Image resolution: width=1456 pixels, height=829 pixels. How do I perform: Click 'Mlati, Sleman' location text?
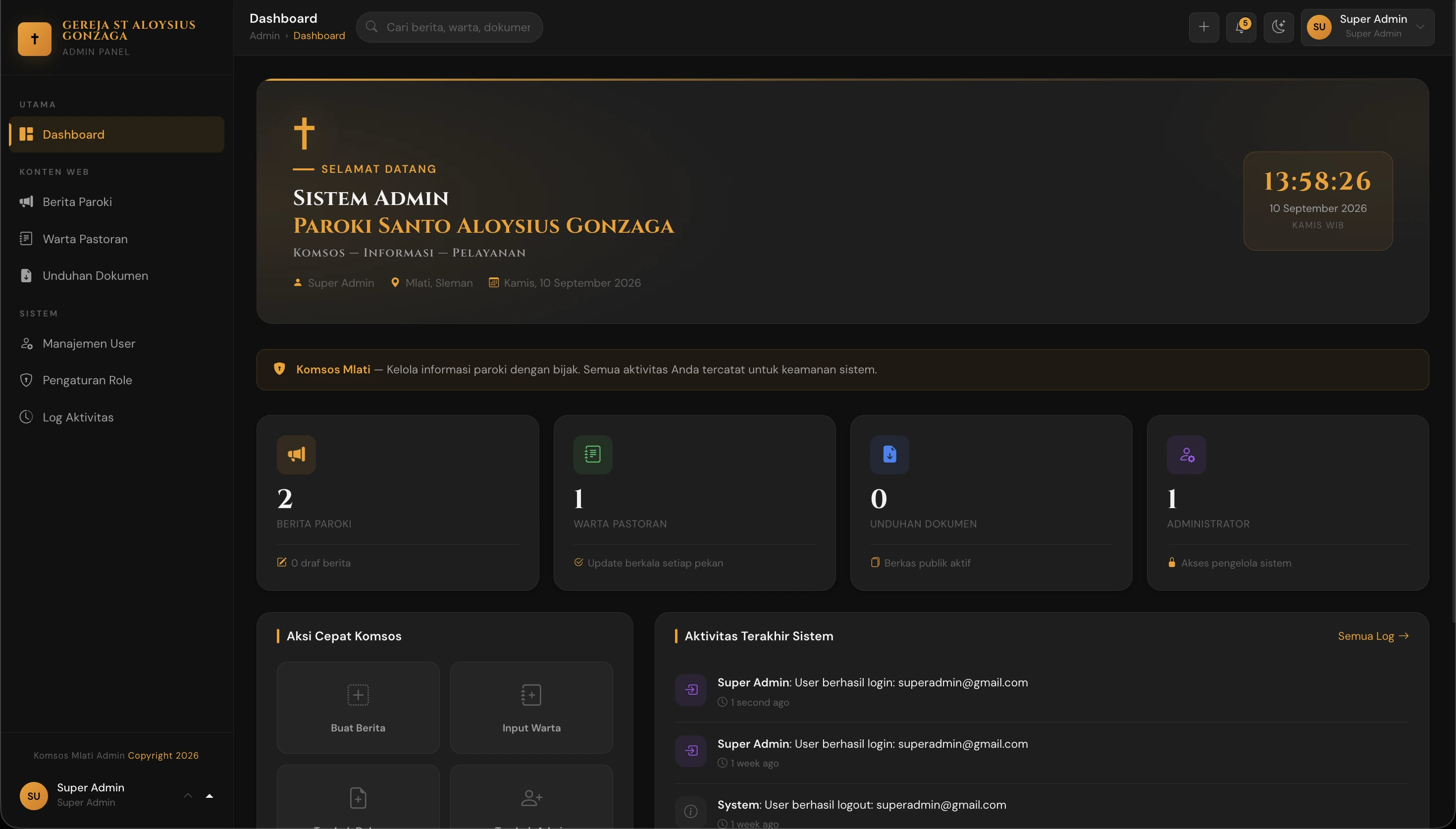click(x=439, y=283)
